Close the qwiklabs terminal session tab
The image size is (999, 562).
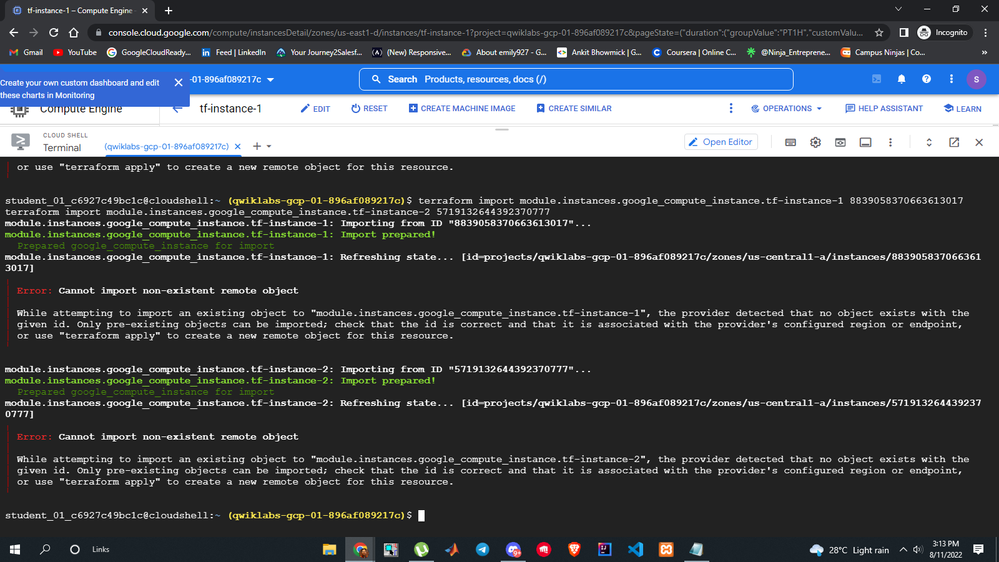point(238,147)
